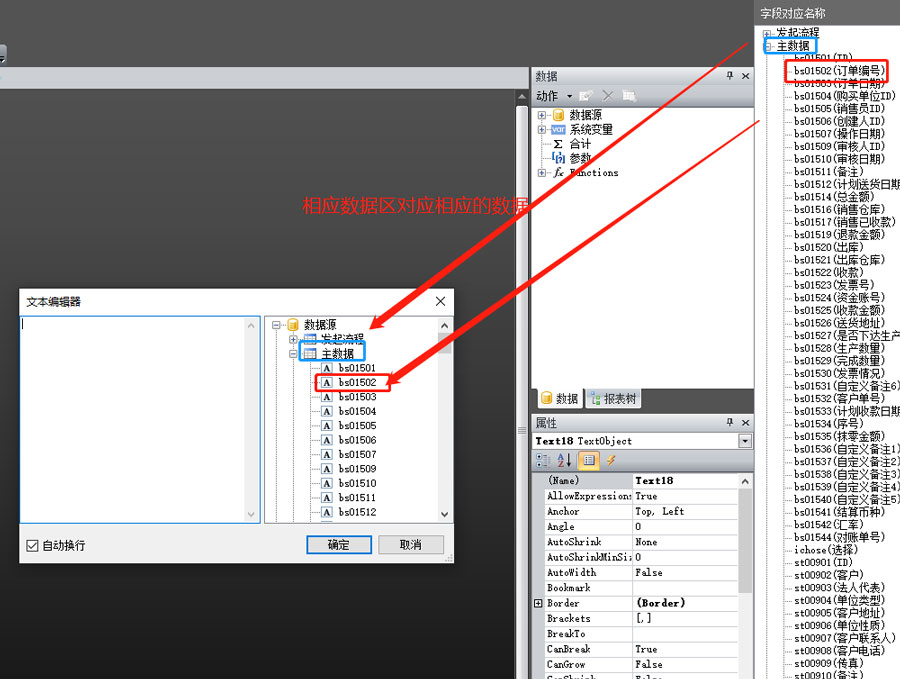The height and width of the screenshot is (679, 900).
Task: Click the alphabetical sort icon in 属性 panel
Action: click(x=564, y=460)
